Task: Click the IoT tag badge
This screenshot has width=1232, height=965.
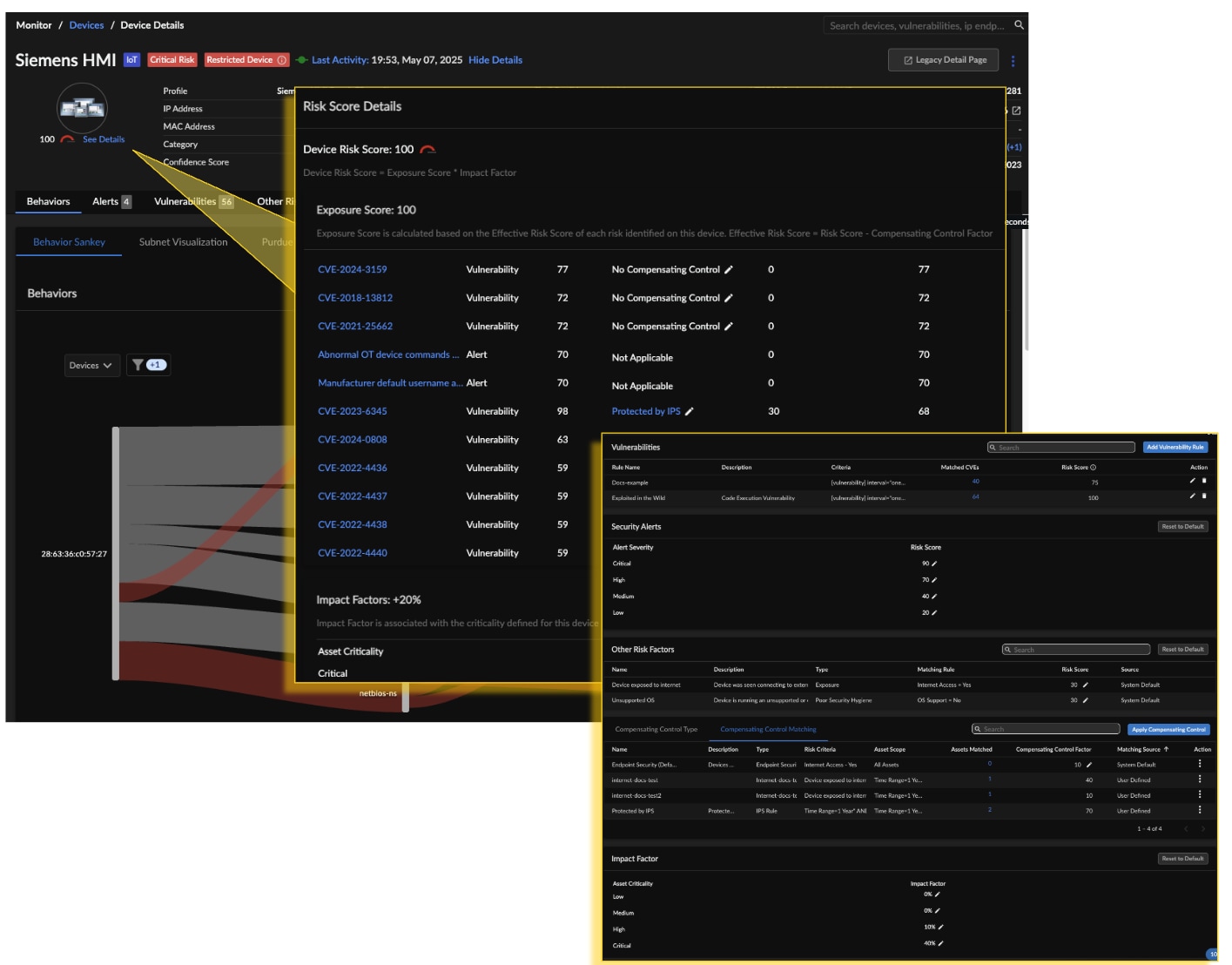Action: pyautogui.click(x=131, y=60)
